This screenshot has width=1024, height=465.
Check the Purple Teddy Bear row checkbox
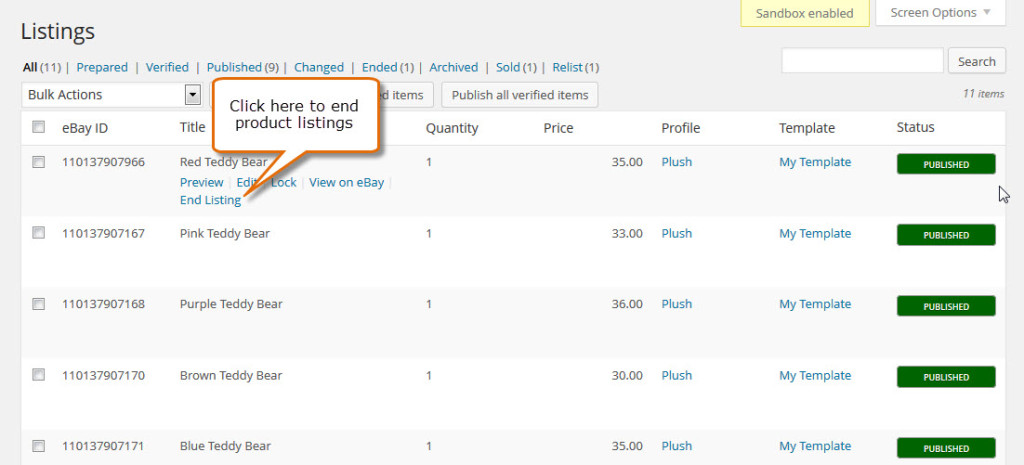(x=39, y=304)
